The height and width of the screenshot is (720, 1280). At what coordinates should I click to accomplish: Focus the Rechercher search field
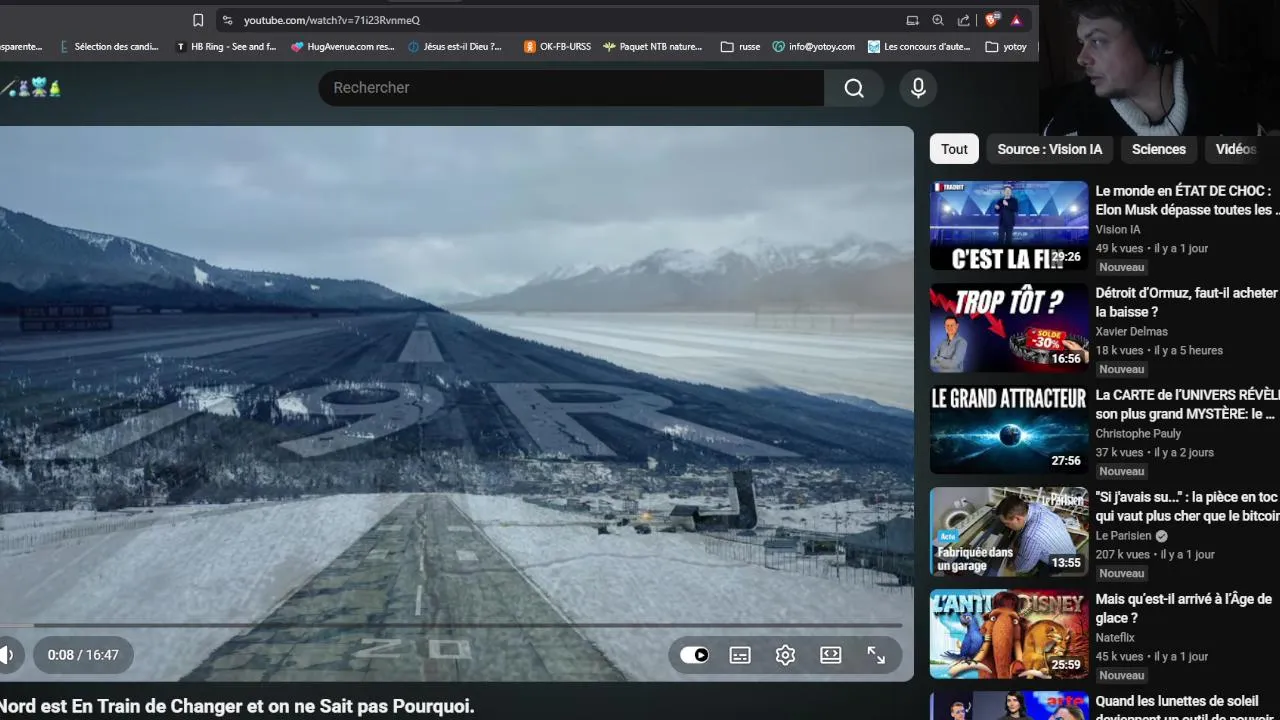coord(571,88)
